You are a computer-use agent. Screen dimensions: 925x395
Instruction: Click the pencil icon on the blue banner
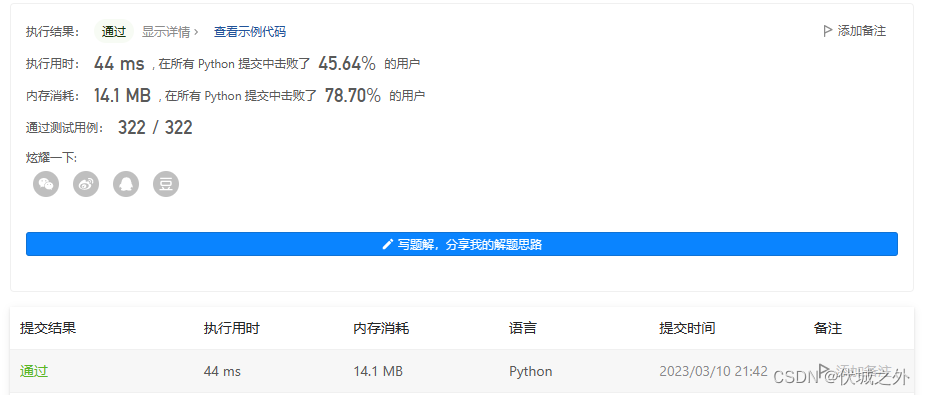(x=388, y=244)
